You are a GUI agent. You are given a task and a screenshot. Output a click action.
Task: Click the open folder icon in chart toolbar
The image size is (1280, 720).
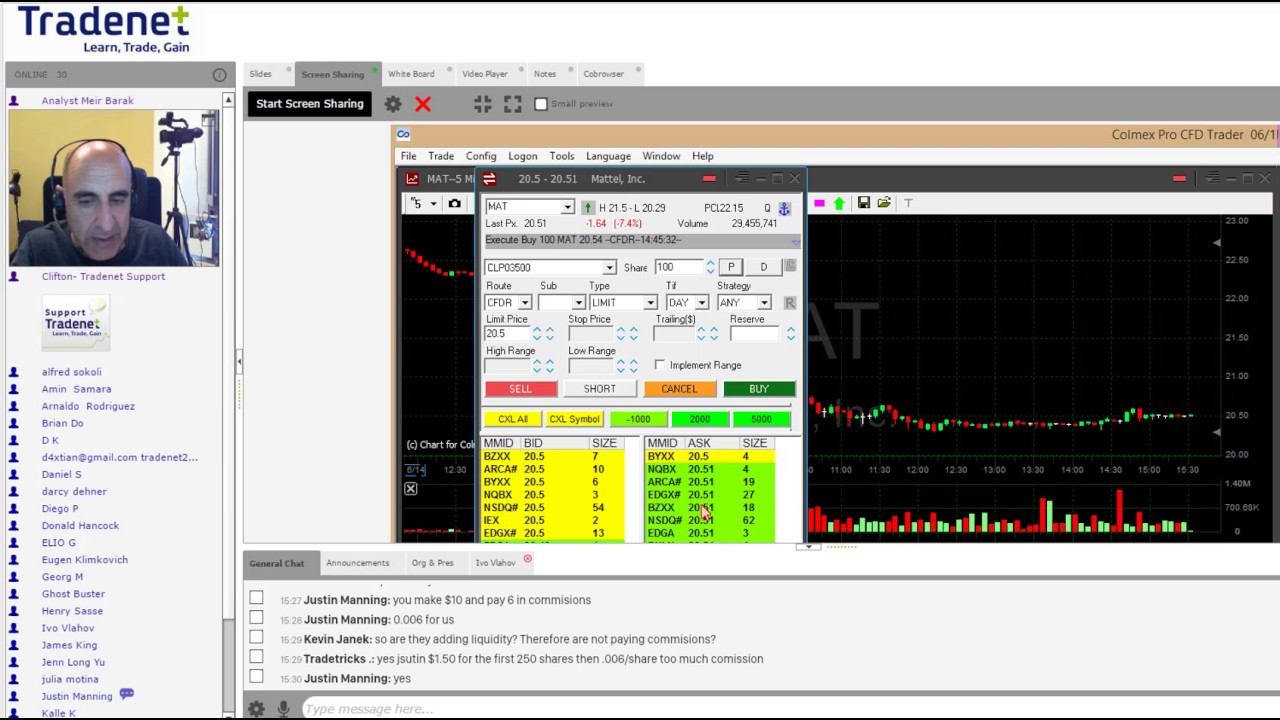(884, 203)
